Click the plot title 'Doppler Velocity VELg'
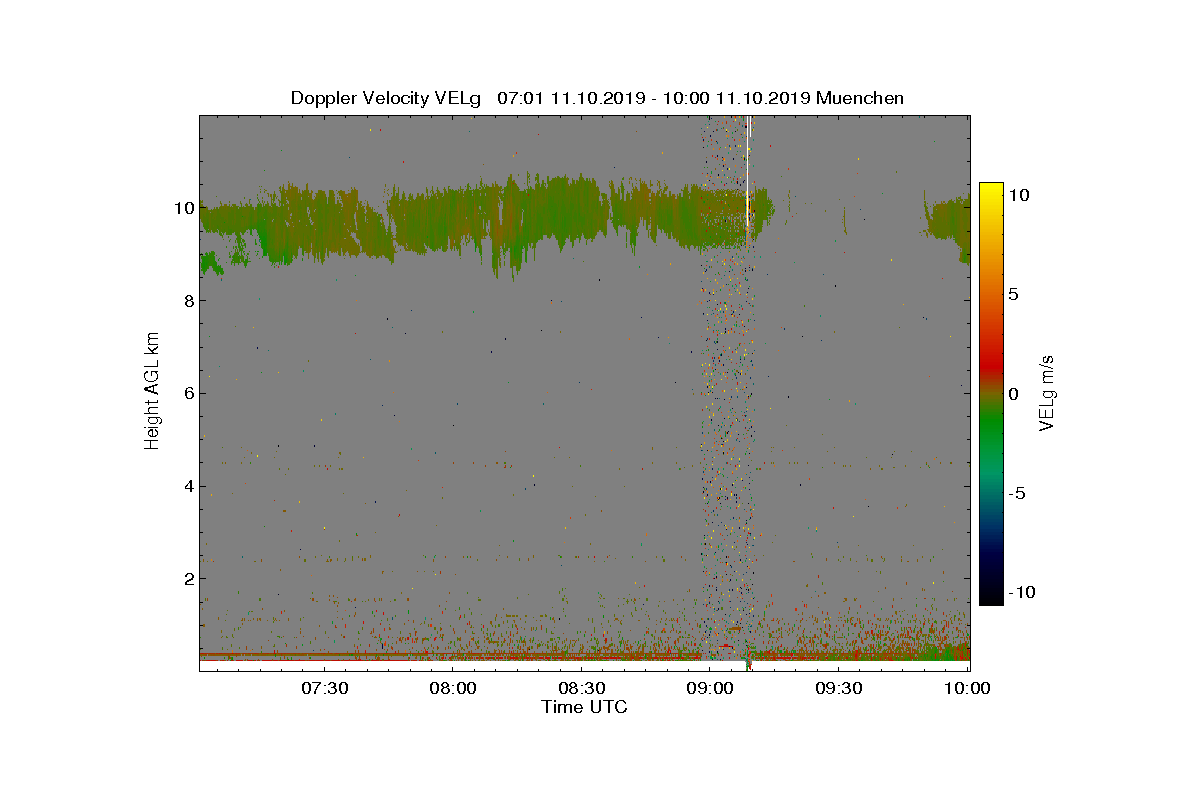Image resolution: width=1200 pixels, height=800 pixels. pyautogui.click(x=386, y=98)
